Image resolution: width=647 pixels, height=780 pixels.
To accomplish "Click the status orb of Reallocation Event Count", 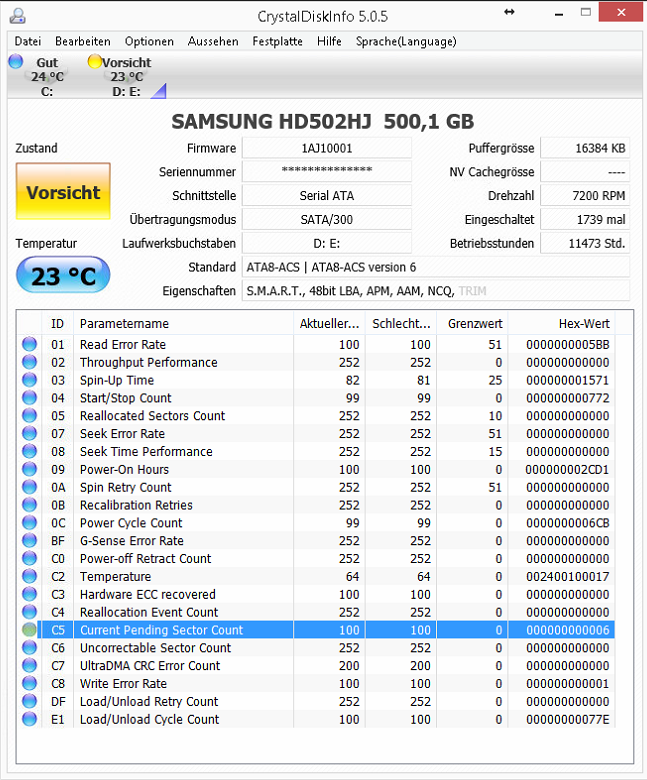I will pyautogui.click(x=29, y=612).
